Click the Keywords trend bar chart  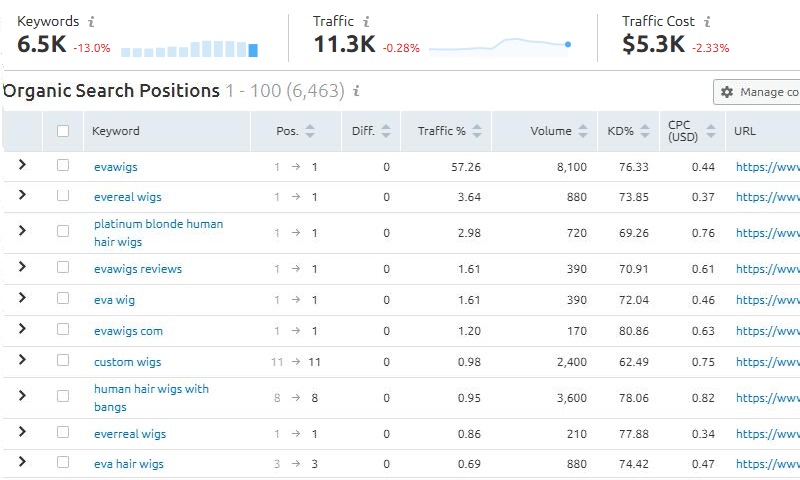189,49
